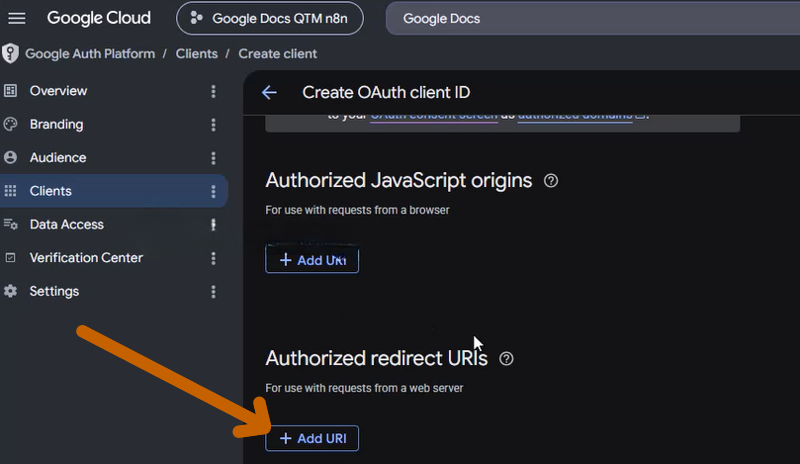
Task: Open Data Access in the sidebar
Action: (x=66, y=225)
